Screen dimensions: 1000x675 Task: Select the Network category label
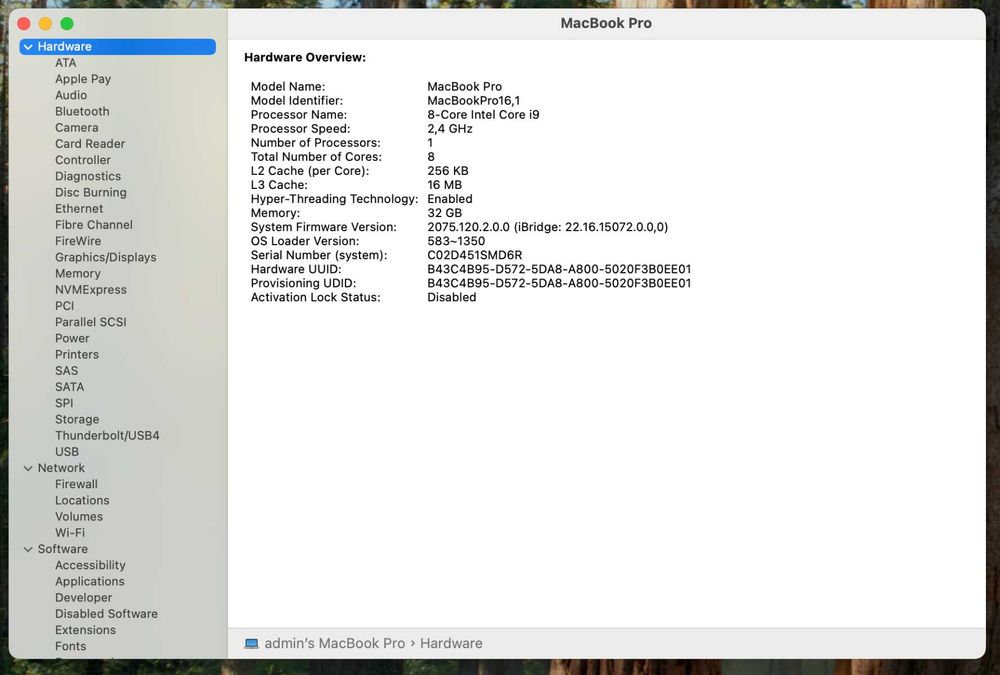tap(61, 468)
